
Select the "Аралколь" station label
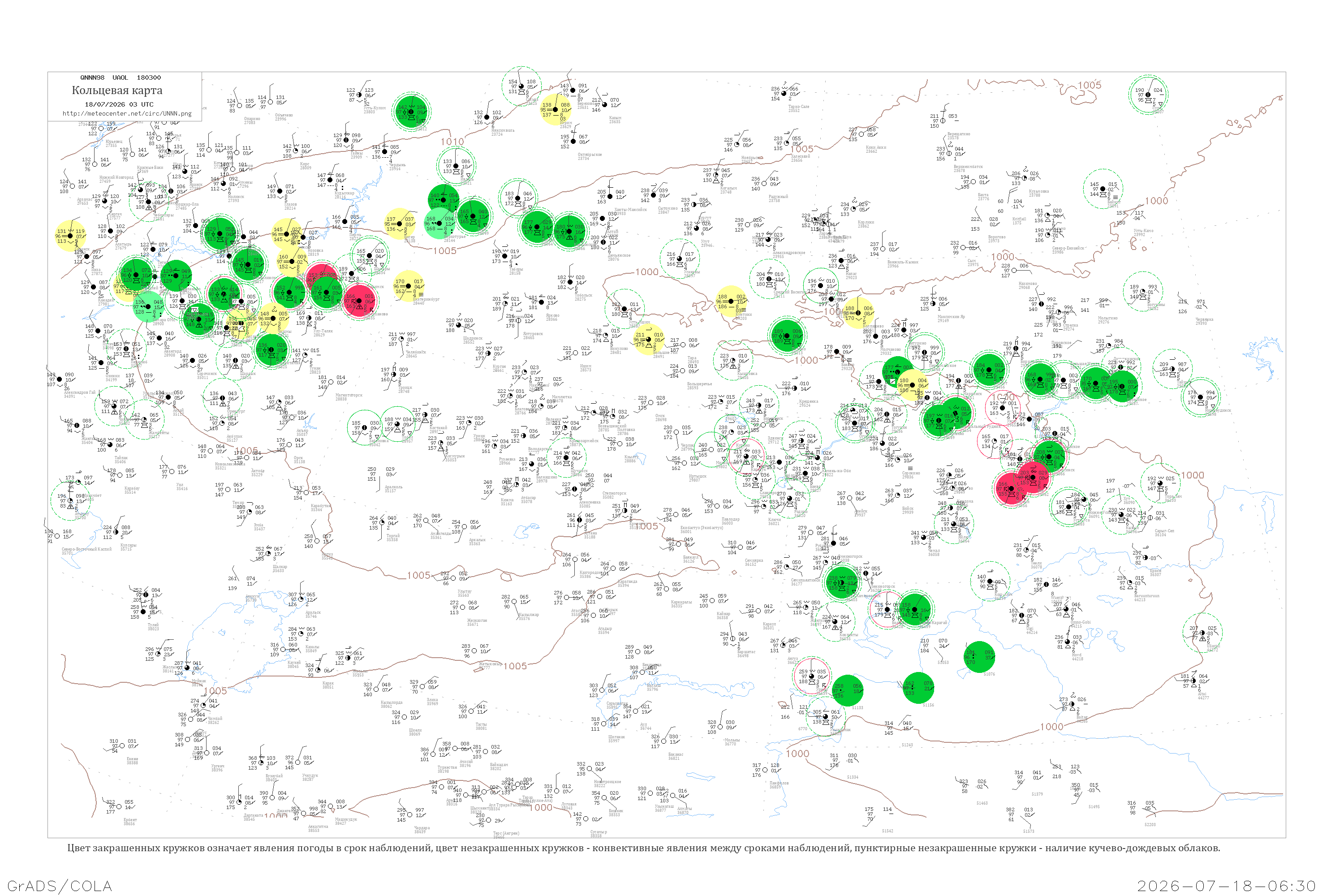tap(393, 487)
